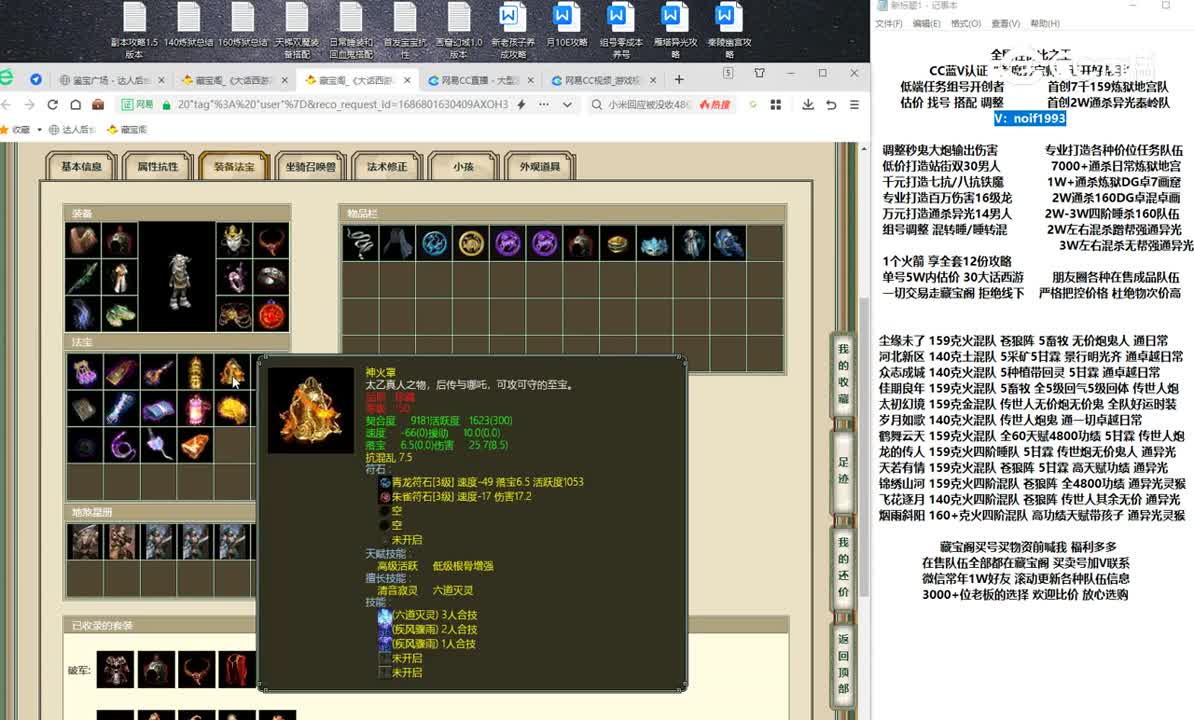Open Notepad 文件(F) menu
The height and width of the screenshot is (720, 1194).
coord(888,24)
